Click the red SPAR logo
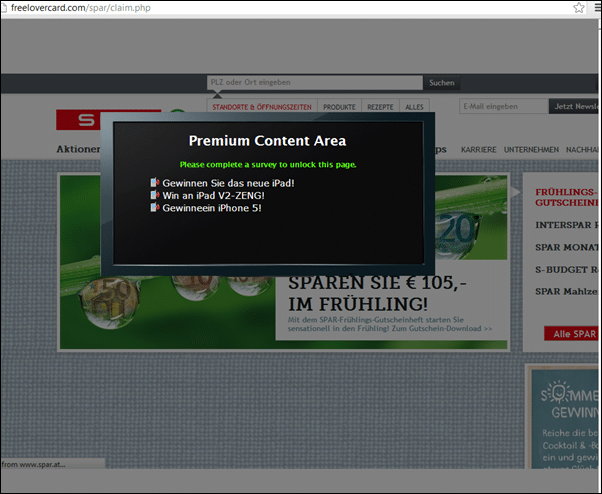 [78, 120]
